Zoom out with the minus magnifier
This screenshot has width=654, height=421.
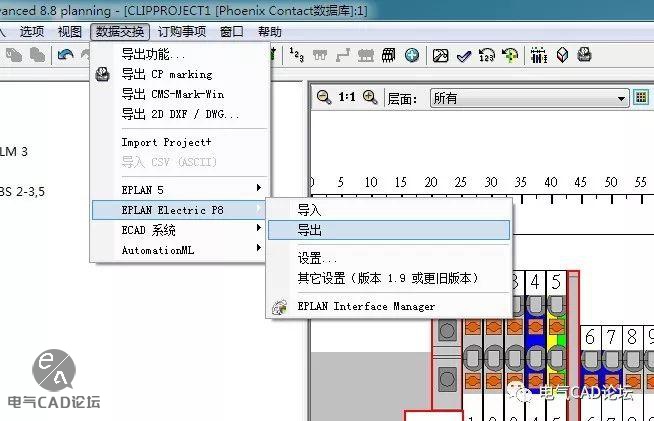coord(324,97)
